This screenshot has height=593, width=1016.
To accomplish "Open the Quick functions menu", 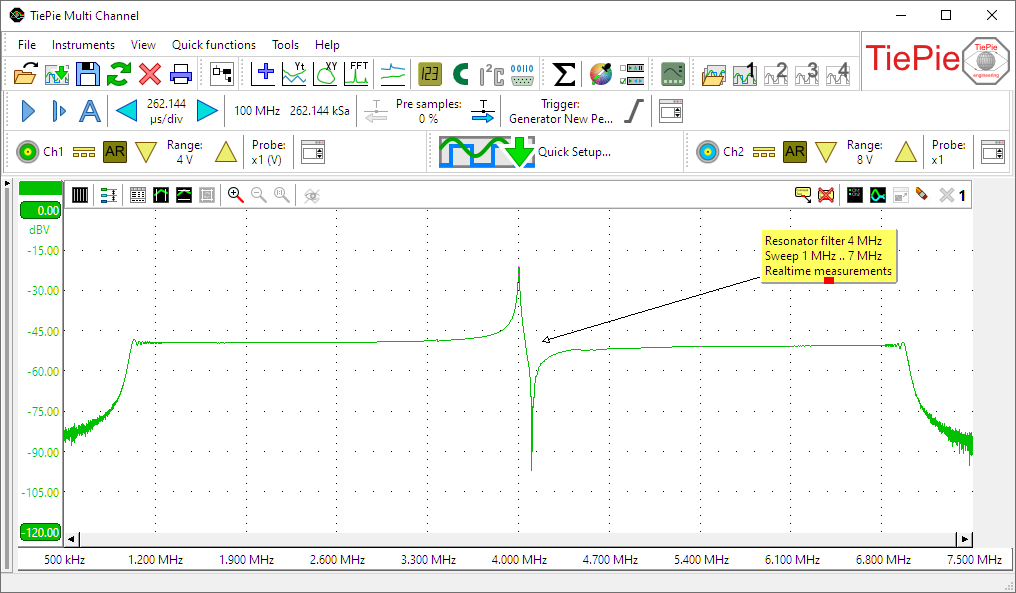I will pyautogui.click(x=213, y=45).
